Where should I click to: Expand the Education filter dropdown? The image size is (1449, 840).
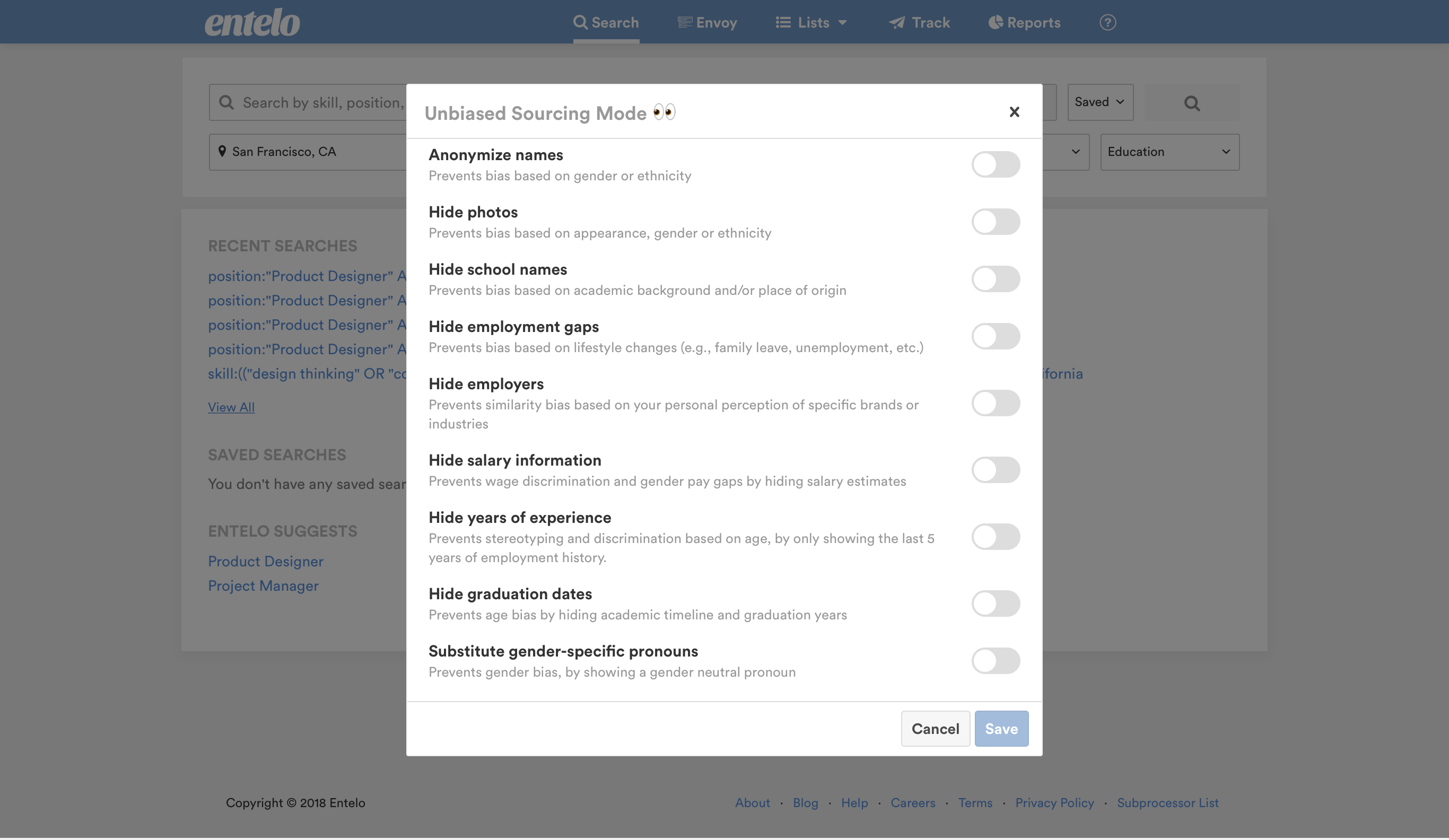[x=1169, y=152]
